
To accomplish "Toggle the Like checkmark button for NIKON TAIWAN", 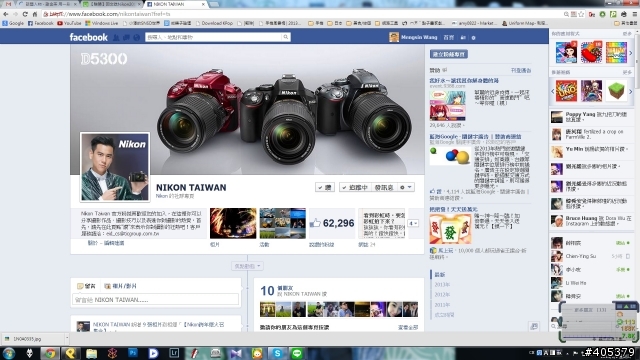I will 325,187.
